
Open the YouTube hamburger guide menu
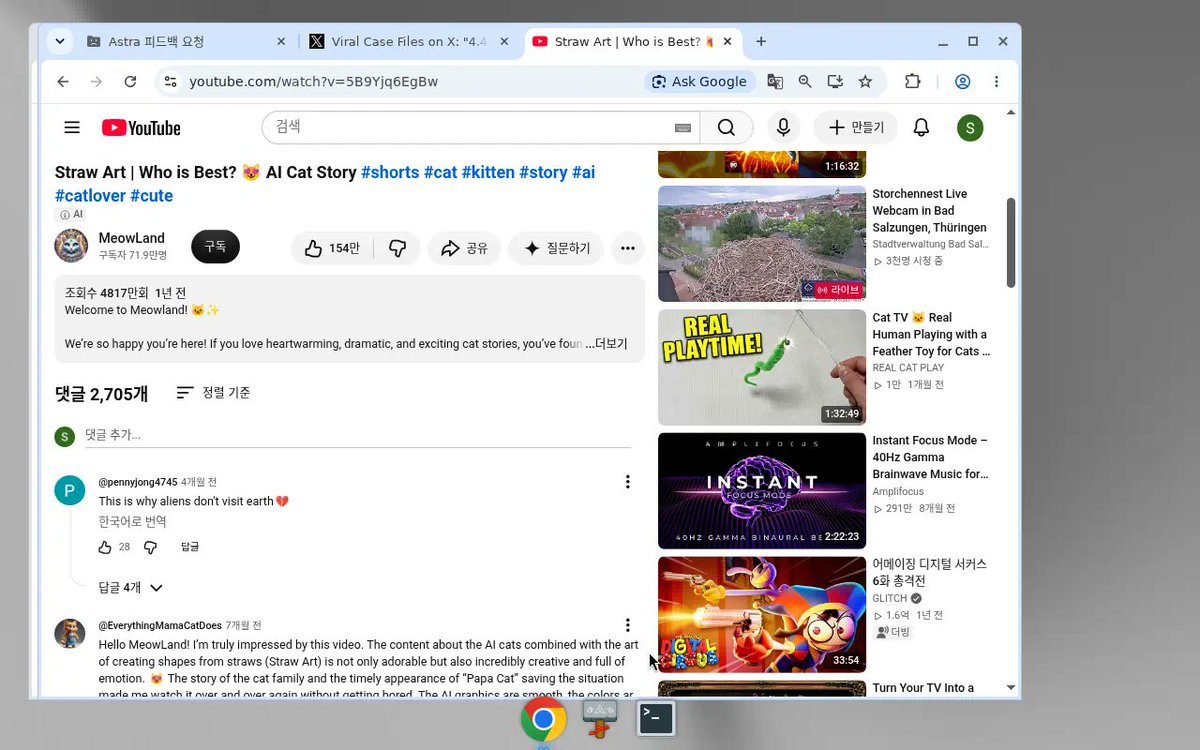[x=72, y=127]
